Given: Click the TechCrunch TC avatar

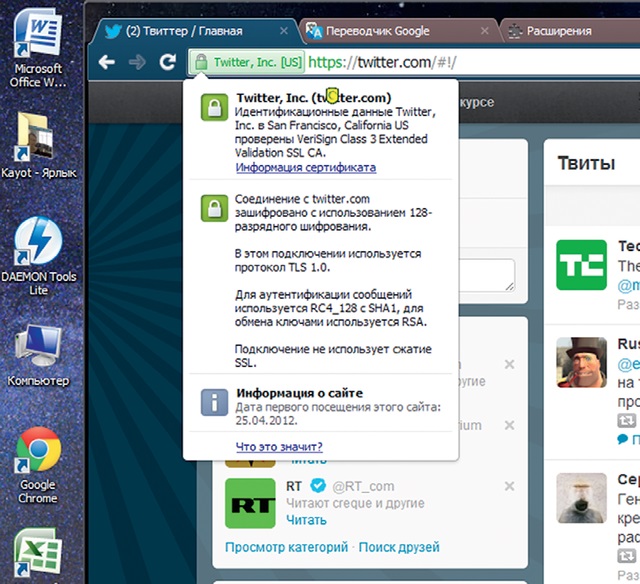Looking at the screenshot, I should tap(581, 265).
